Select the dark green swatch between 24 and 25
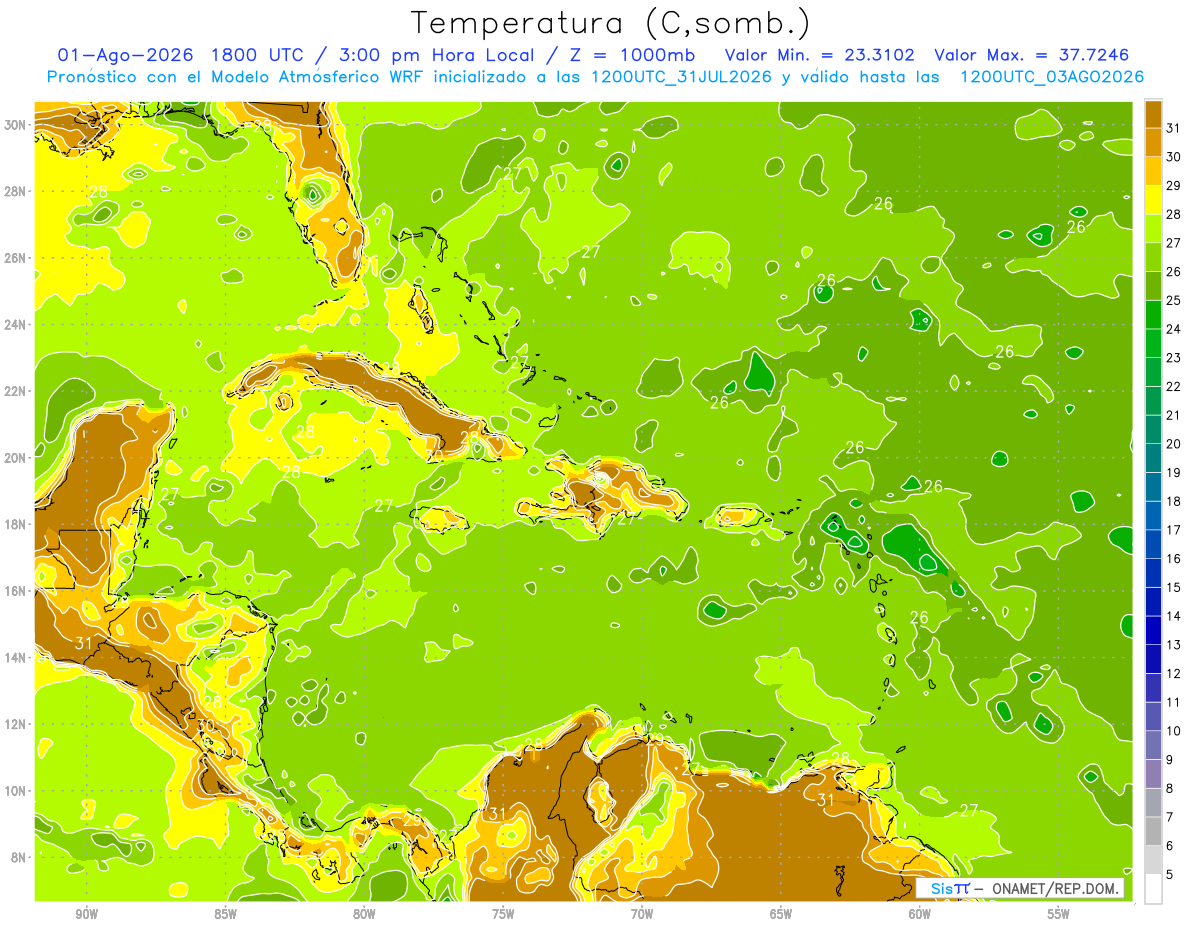Screen dimensions: 1200x927 coord(1153,315)
